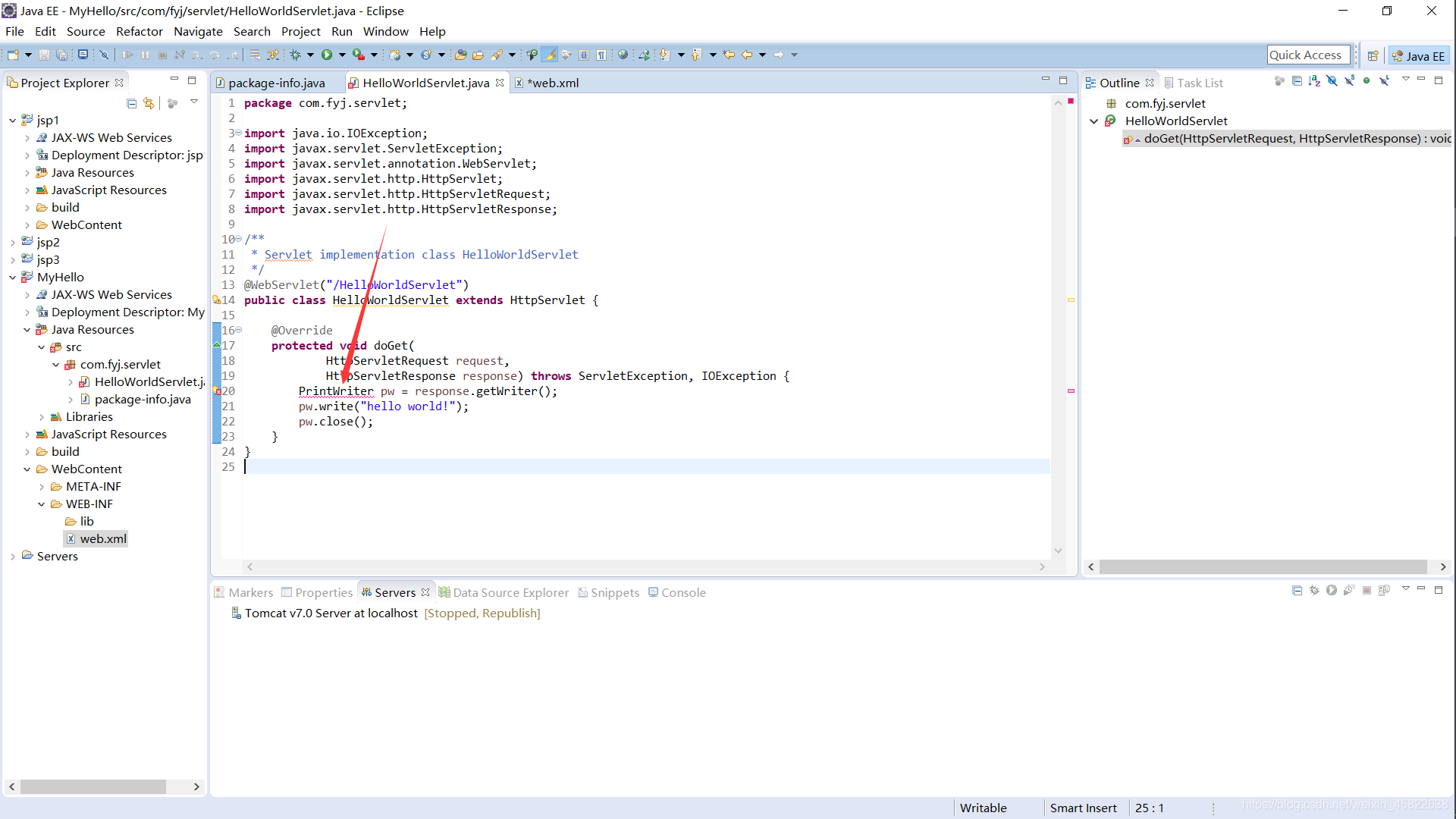This screenshot has width=1456, height=819.
Task: Collapse the MyHello project tree node
Action: coord(13,278)
